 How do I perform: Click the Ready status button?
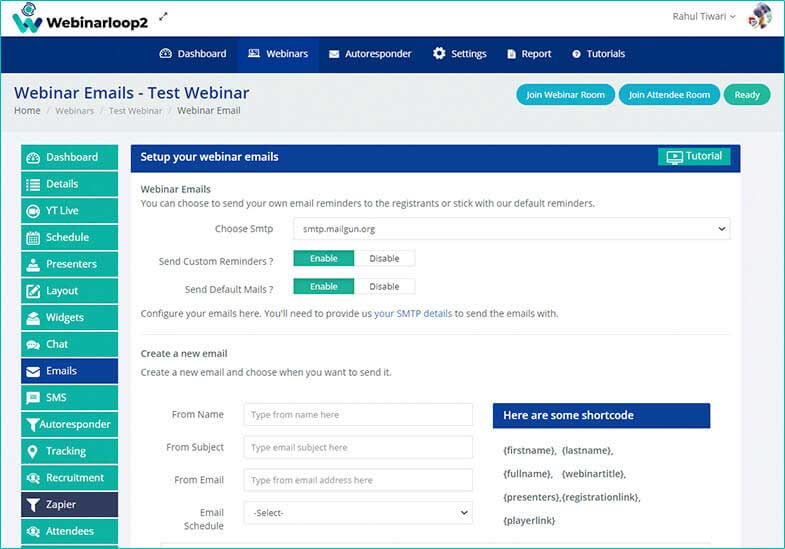[747, 95]
